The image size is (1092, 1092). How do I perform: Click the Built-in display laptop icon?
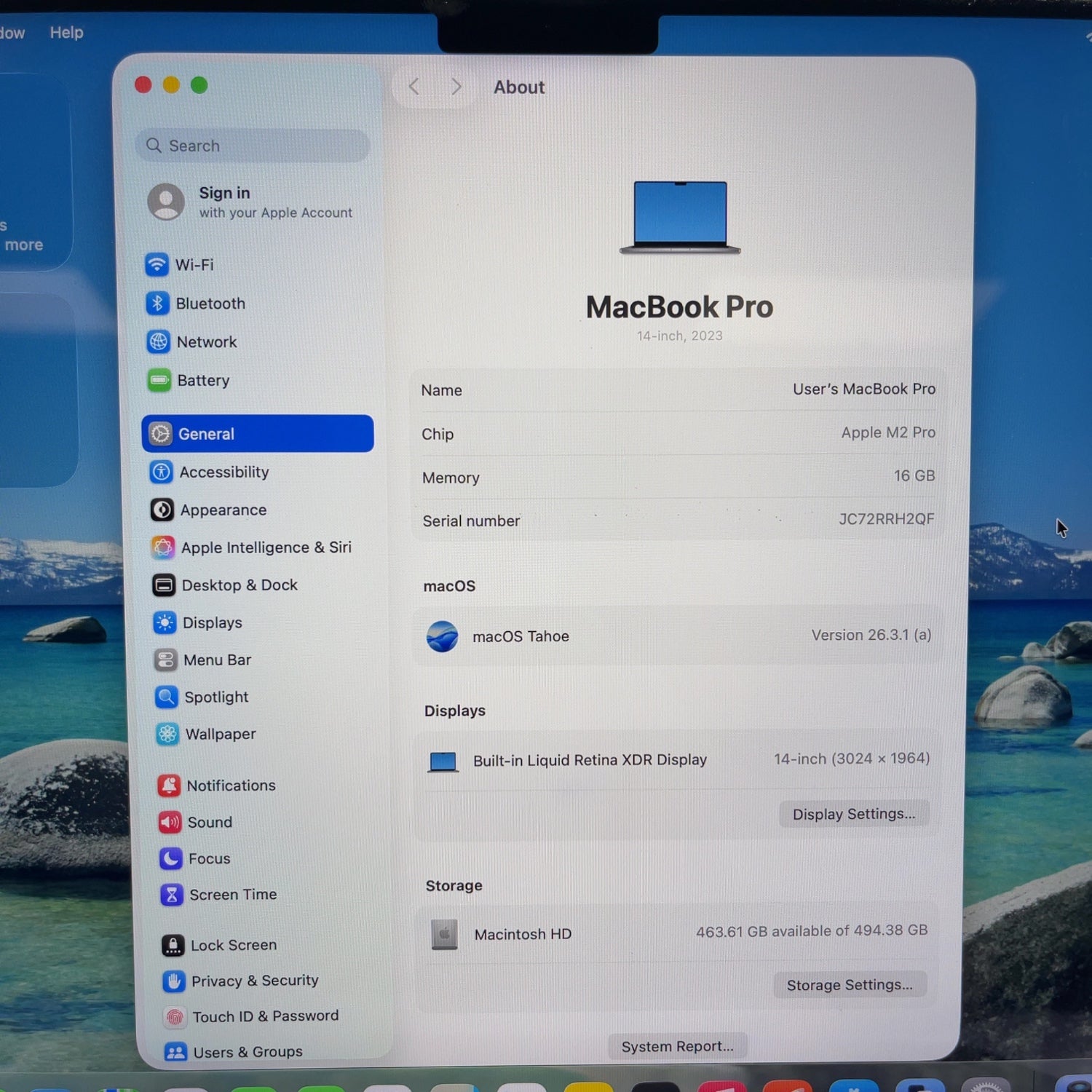click(x=443, y=762)
